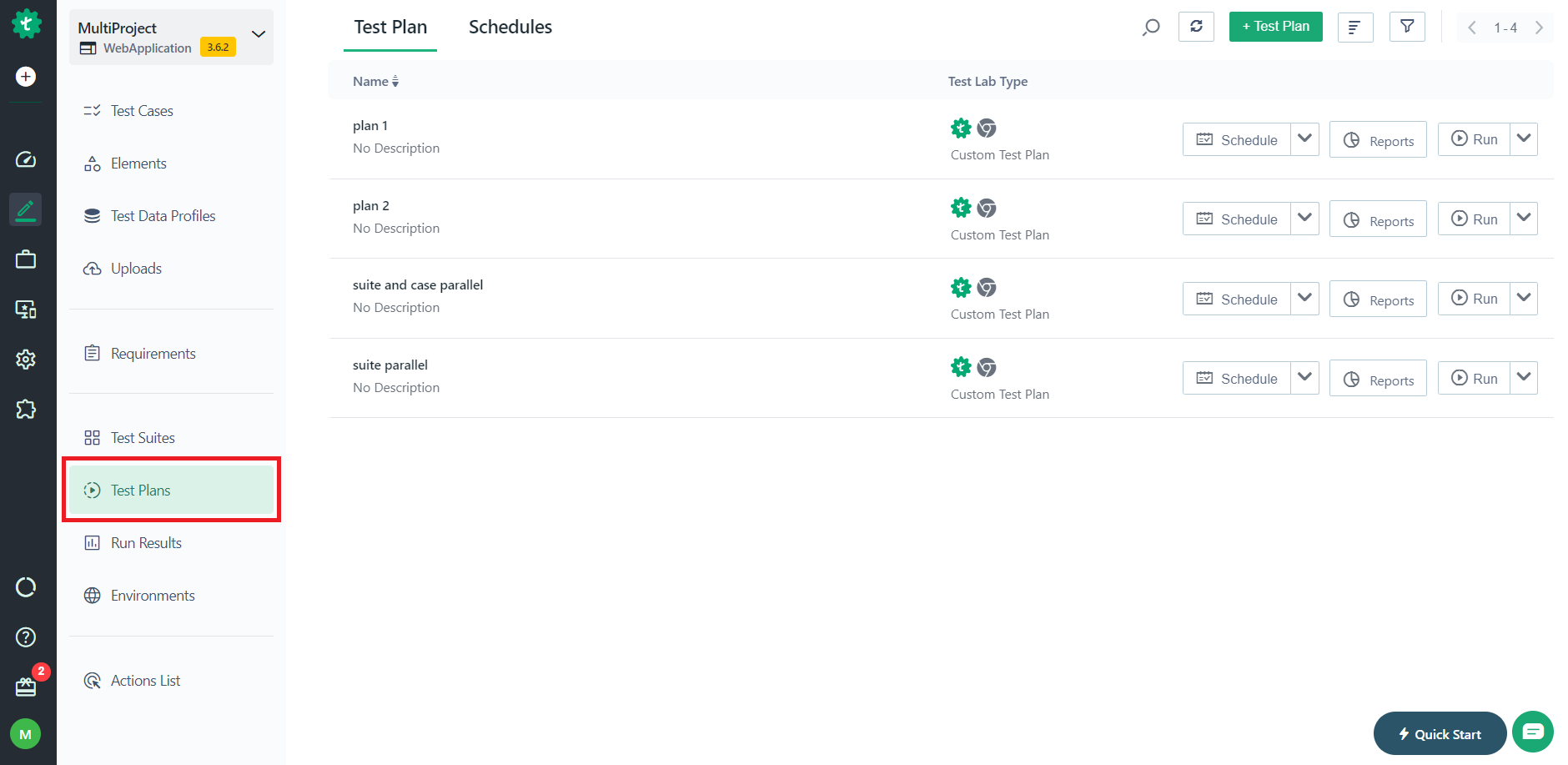Viewport: 1568px width, 765px height.
Task: Open the filter funnel icon
Action: [x=1407, y=27]
